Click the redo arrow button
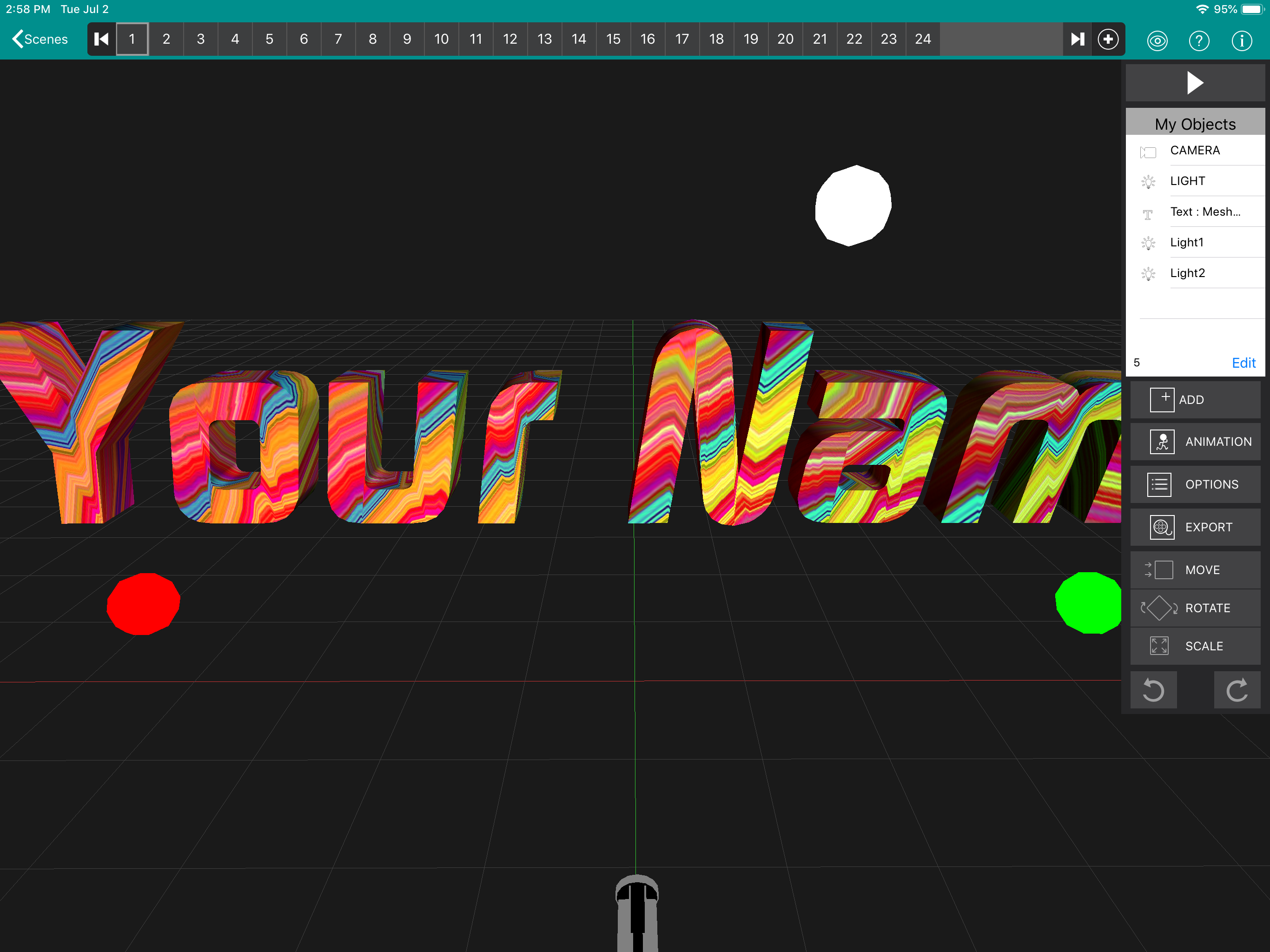 pyautogui.click(x=1237, y=690)
